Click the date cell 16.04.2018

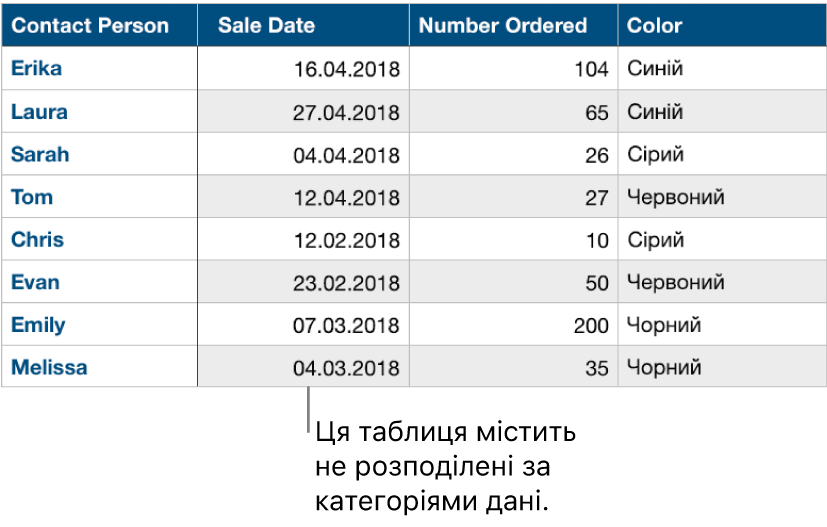[346, 70]
